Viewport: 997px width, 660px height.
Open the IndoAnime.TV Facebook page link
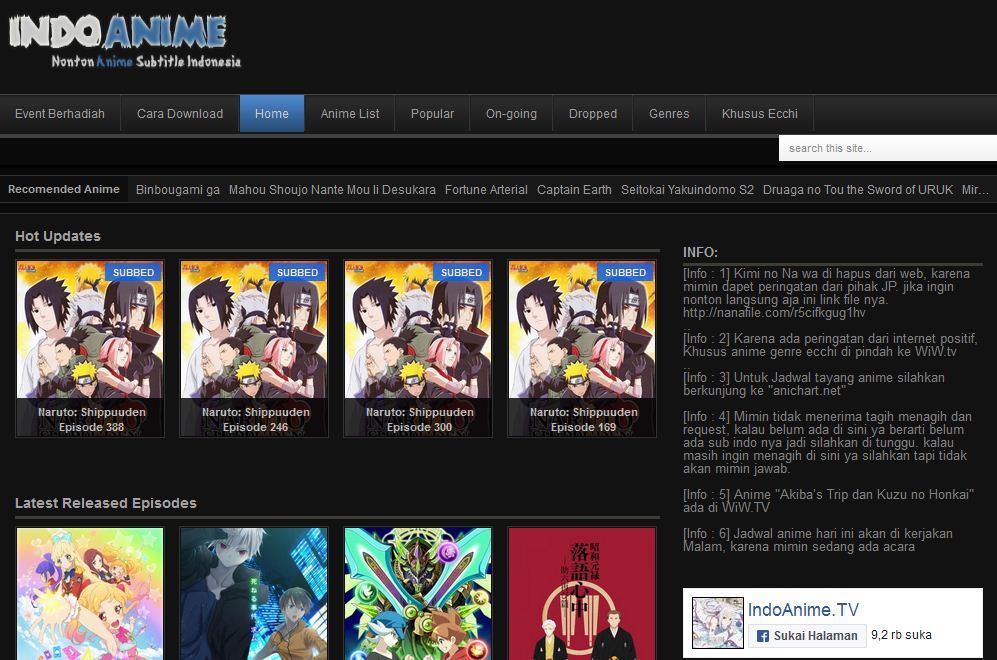coord(803,610)
